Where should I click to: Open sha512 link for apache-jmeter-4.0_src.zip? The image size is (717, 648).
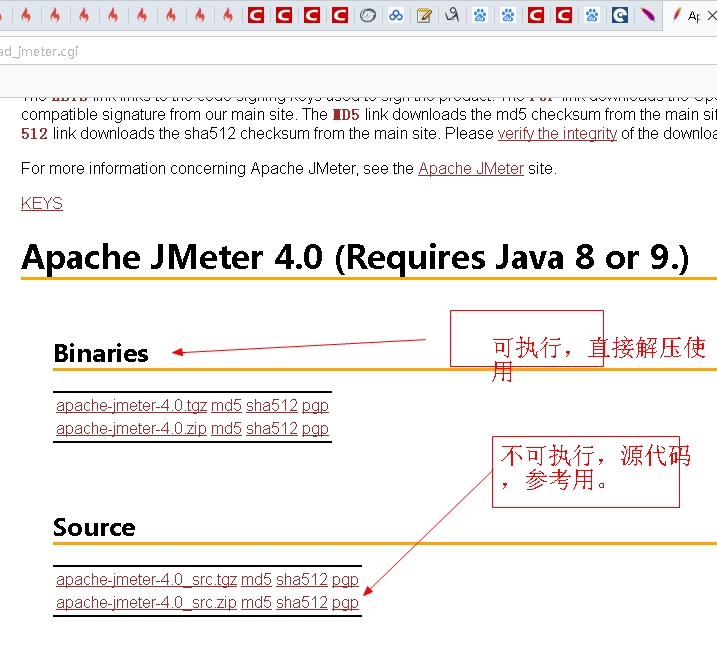(302, 603)
